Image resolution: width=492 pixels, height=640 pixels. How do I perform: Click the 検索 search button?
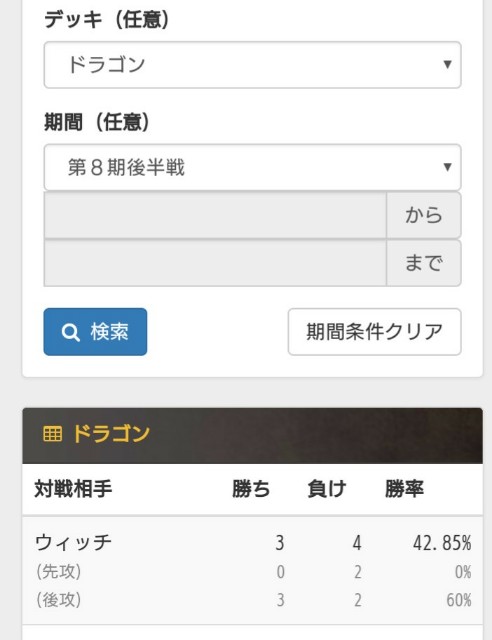click(95, 332)
